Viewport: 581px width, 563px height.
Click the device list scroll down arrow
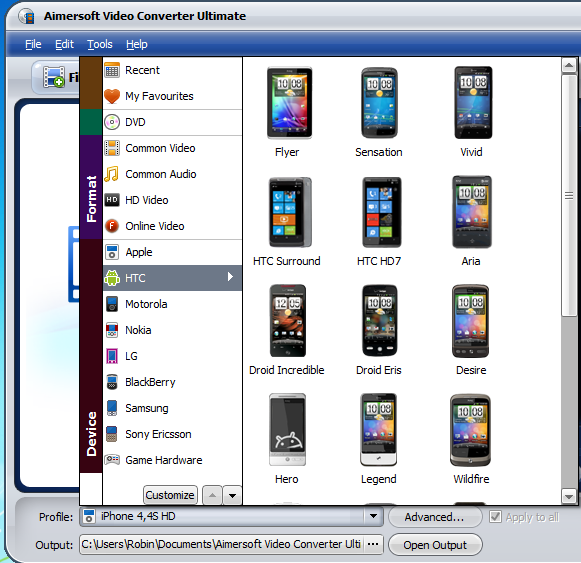tap(569, 496)
